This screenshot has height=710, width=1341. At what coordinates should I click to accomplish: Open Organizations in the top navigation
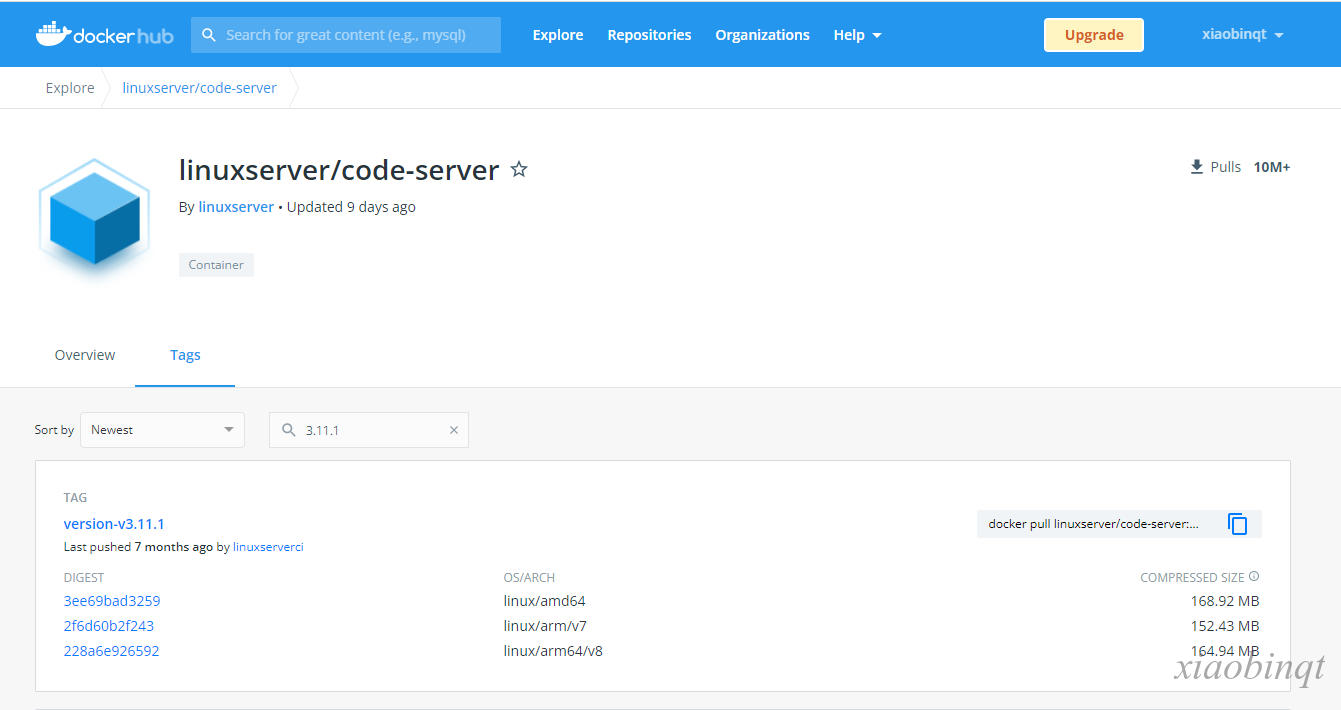[x=762, y=35]
